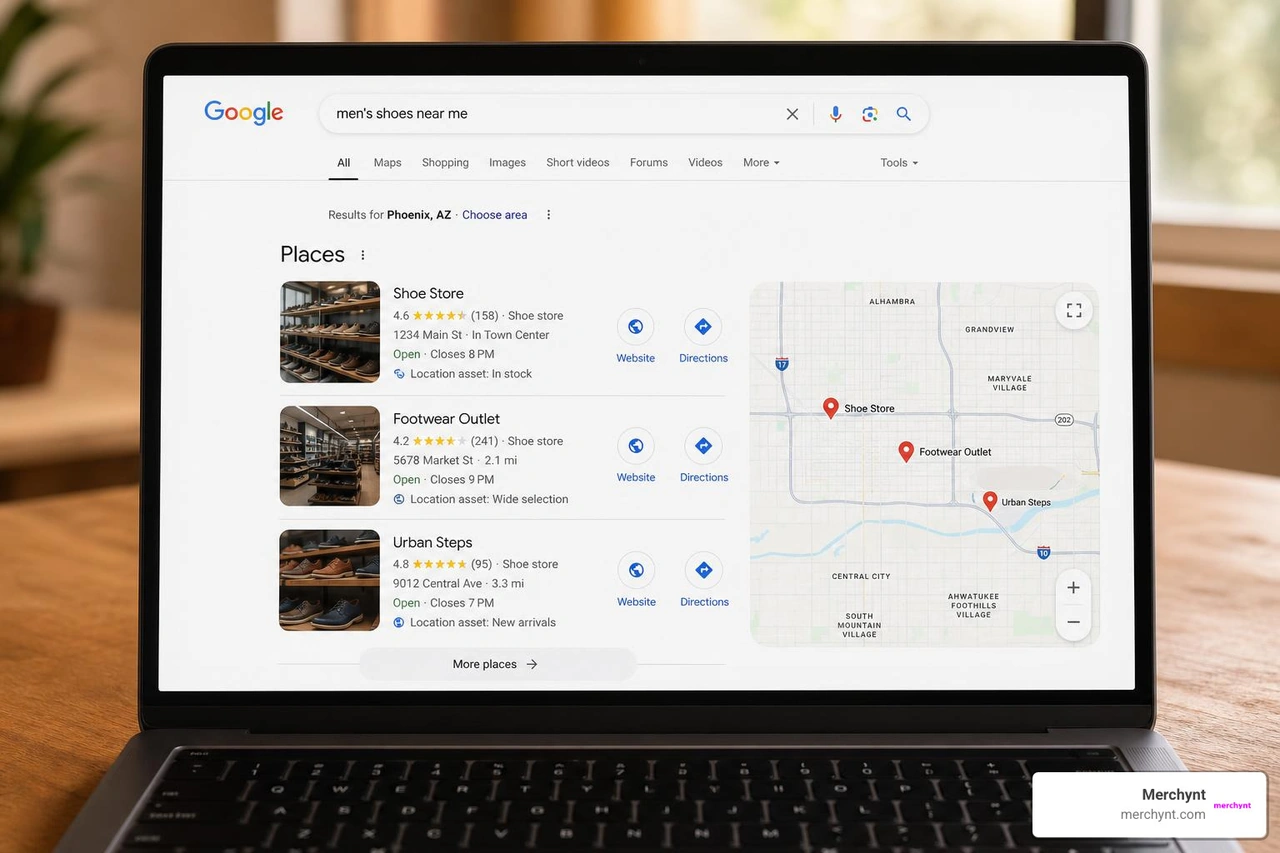Click the Phoenix, AZ location text
This screenshot has height=853, width=1280.
tap(419, 215)
